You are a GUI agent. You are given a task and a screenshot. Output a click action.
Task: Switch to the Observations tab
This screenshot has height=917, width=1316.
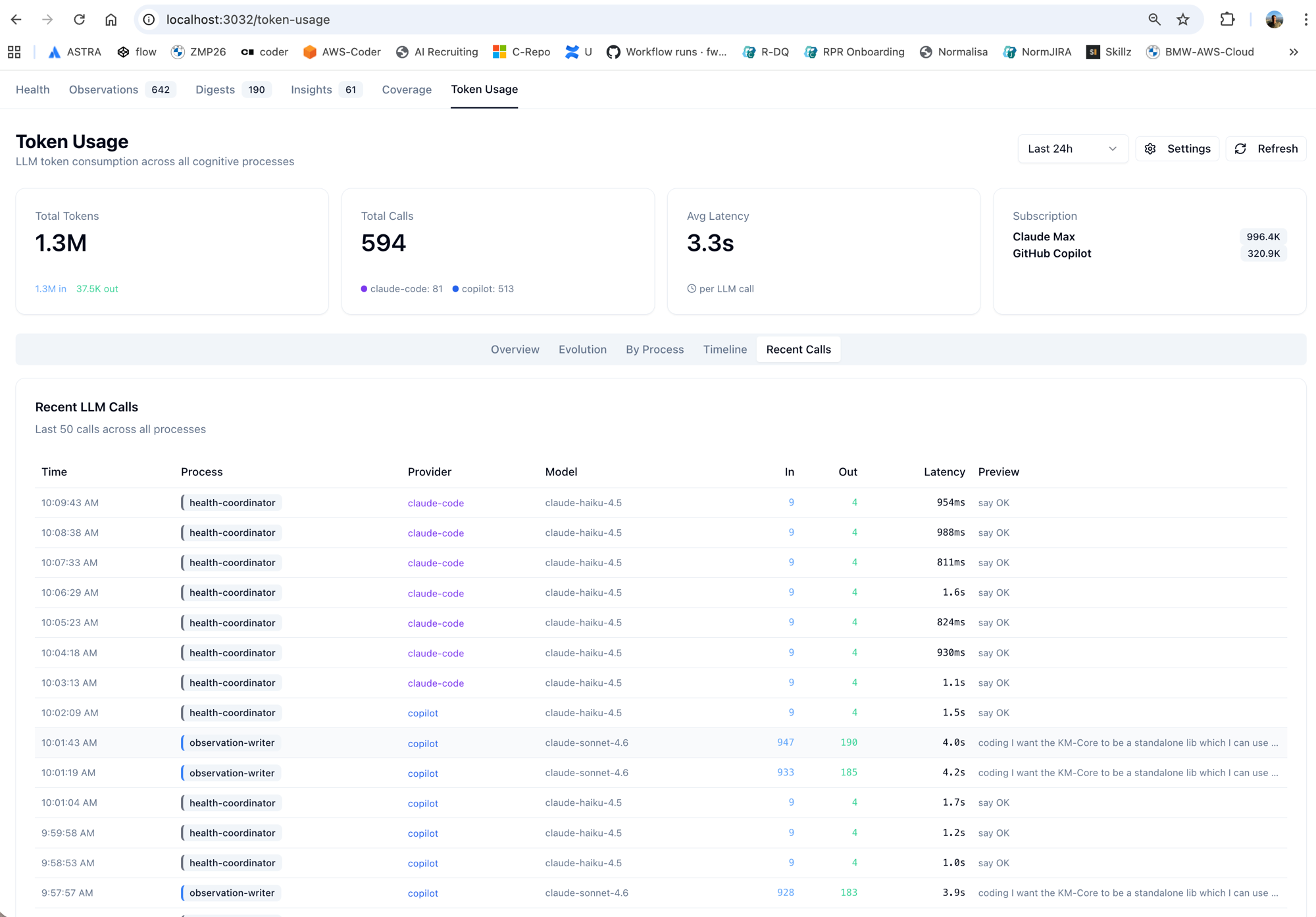click(122, 90)
